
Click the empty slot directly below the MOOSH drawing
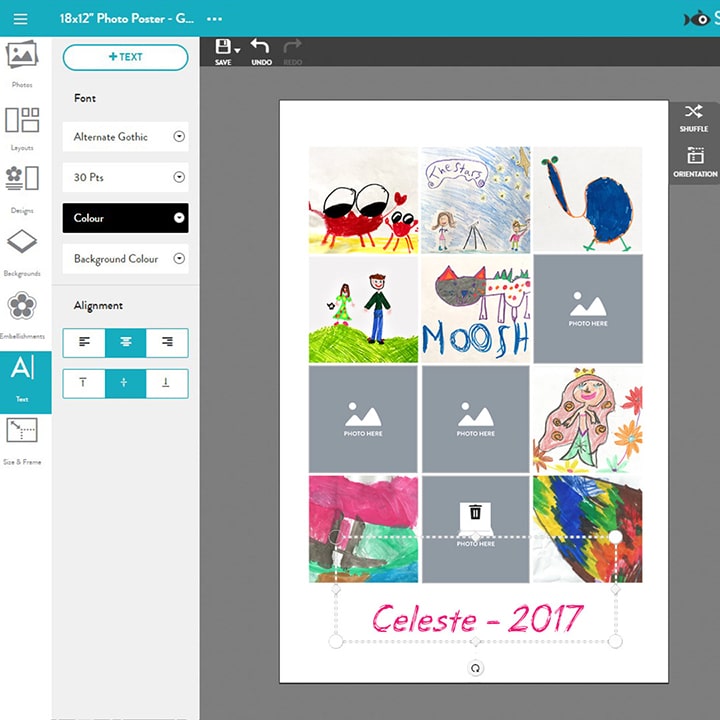tap(476, 419)
